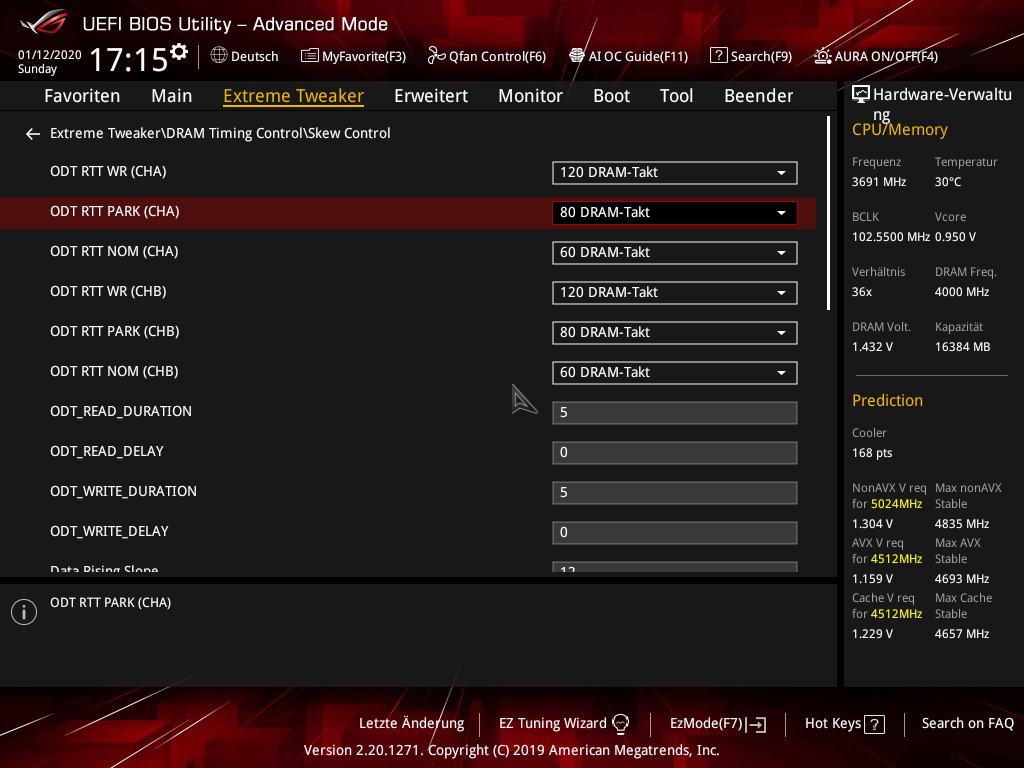Click Qfan Control(F6) label
Viewport: 1024px width, 768px height.
click(x=497, y=56)
